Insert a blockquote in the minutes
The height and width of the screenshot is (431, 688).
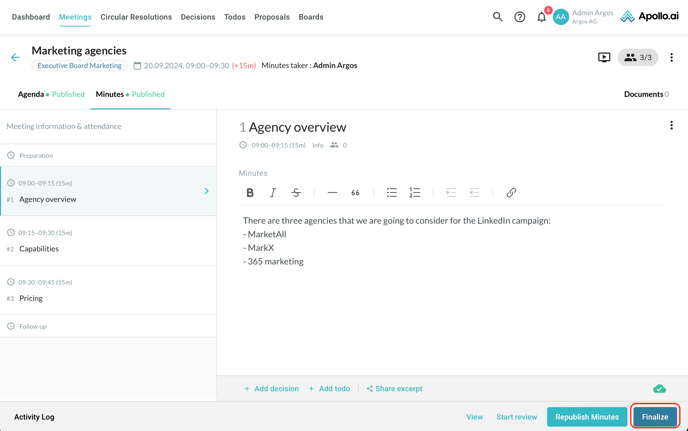tap(355, 193)
